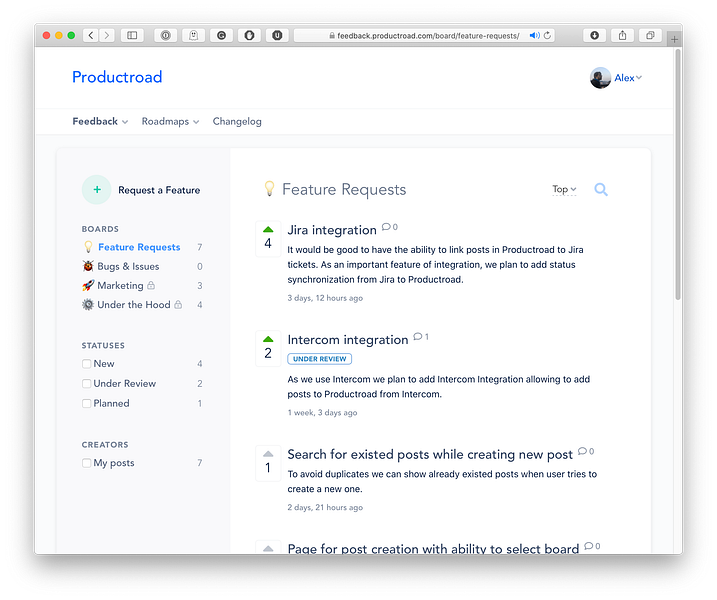Open the Changelog tab
The width and height of the screenshot is (717, 600).
tap(237, 121)
